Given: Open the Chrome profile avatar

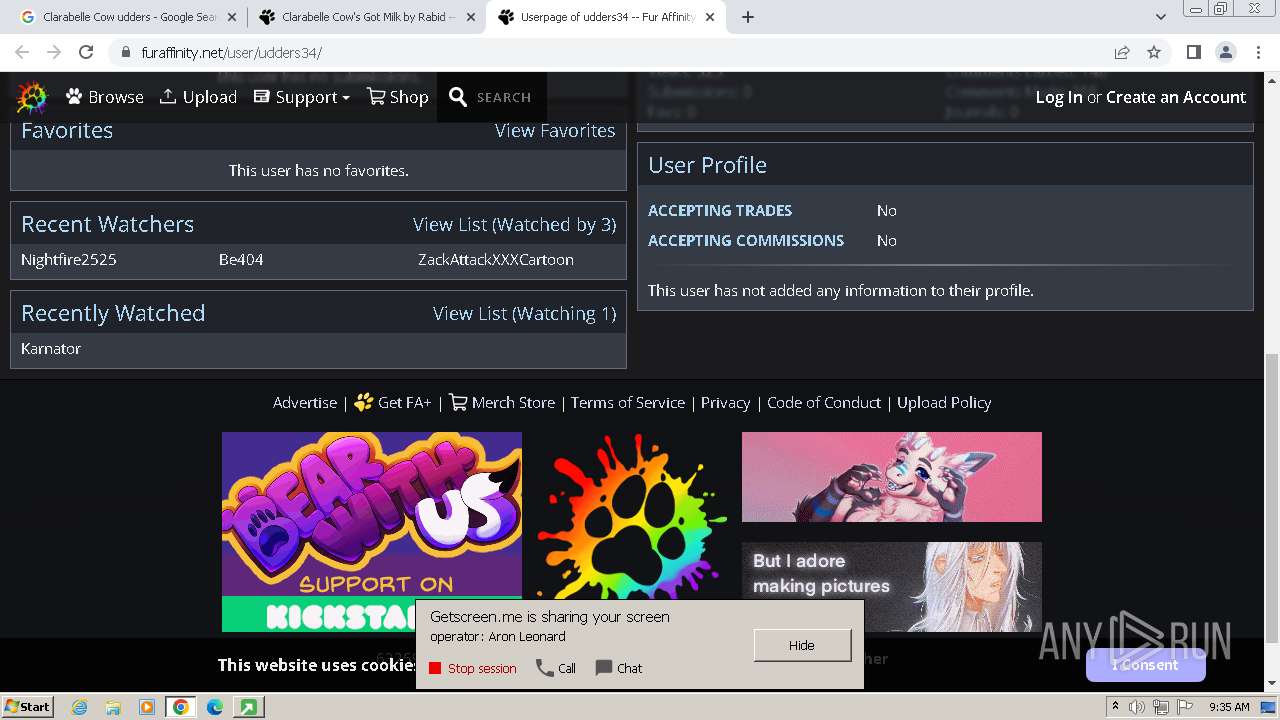Looking at the screenshot, I should pyautogui.click(x=1225, y=52).
